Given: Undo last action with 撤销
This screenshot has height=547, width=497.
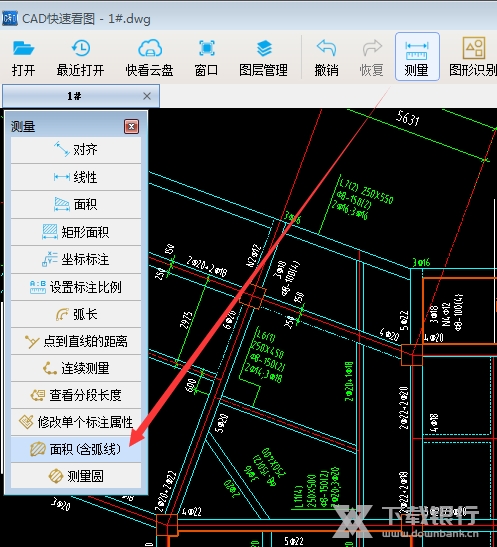Looking at the screenshot, I should point(326,58).
